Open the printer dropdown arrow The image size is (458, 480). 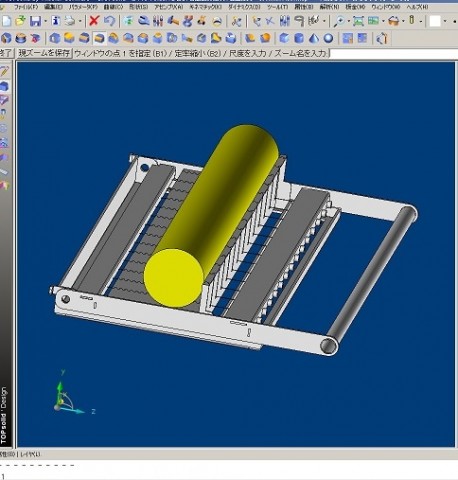[80, 22]
